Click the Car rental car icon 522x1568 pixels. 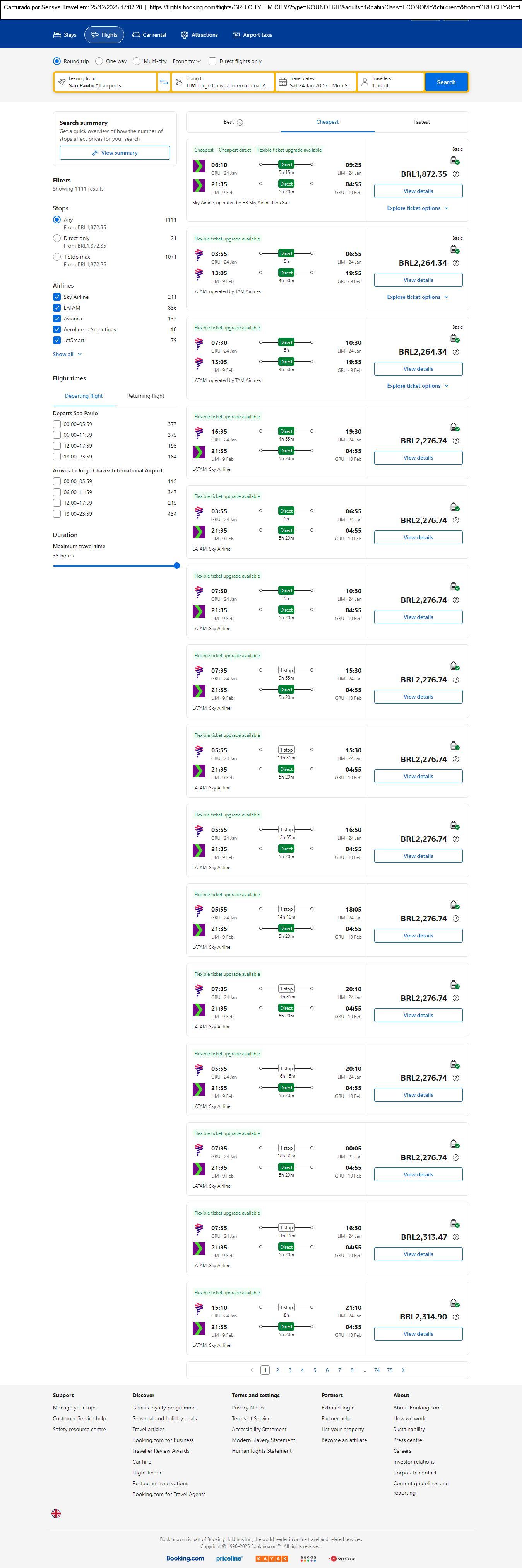coord(137,35)
